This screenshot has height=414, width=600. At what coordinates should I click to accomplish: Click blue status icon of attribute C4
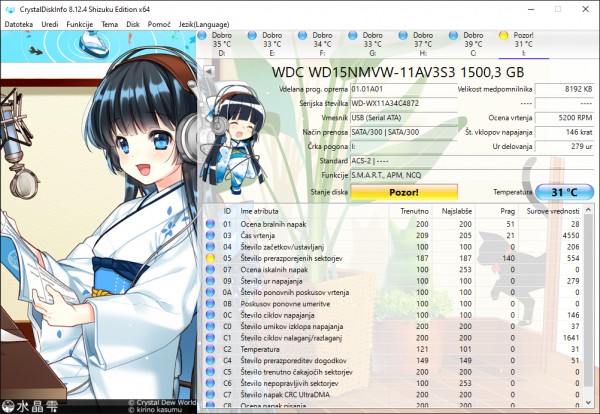tap(210, 360)
